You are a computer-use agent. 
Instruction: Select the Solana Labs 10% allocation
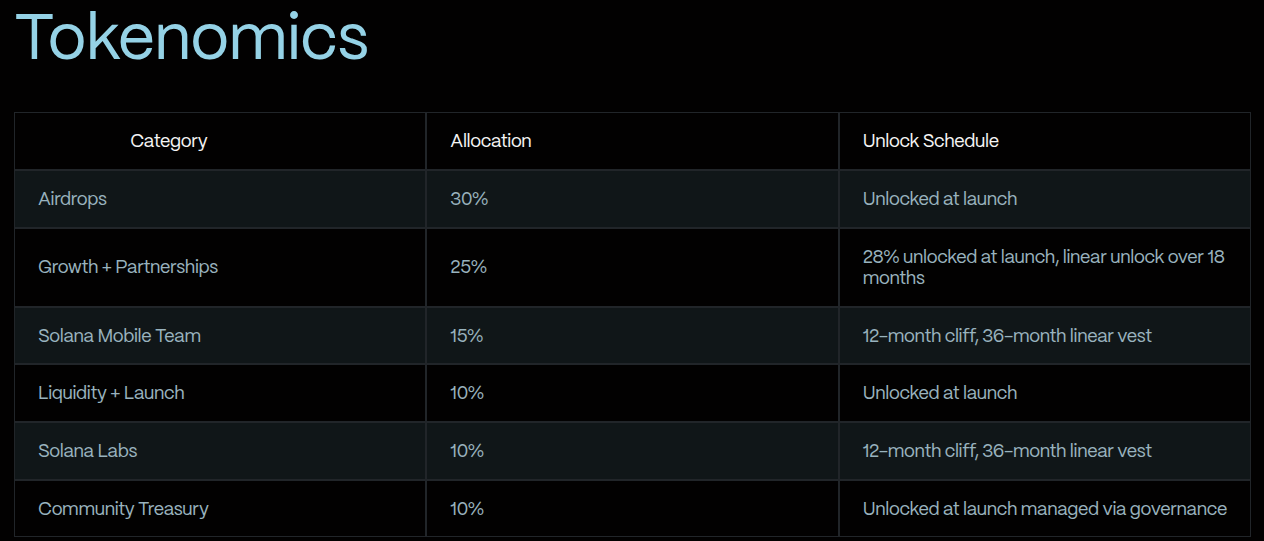[467, 451]
